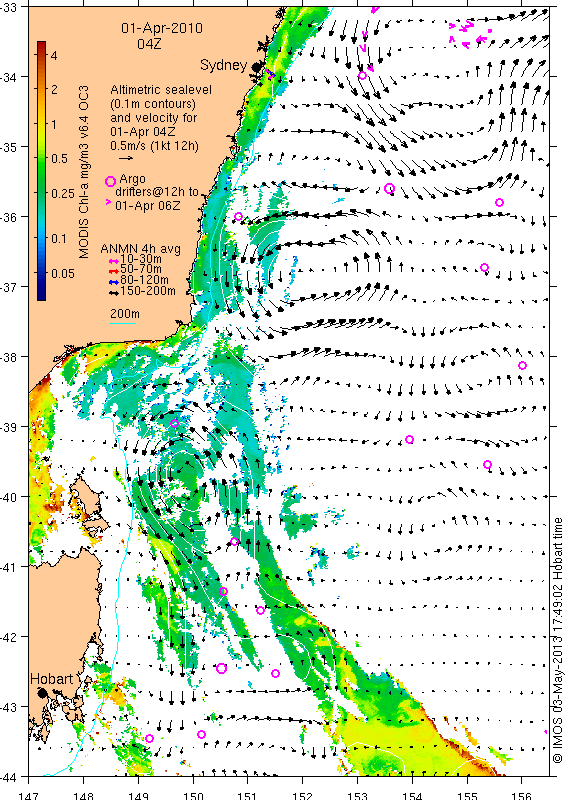The height and width of the screenshot is (800, 570).
Task: Click the time text "04Z" under the date
Action: click(x=149, y=44)
